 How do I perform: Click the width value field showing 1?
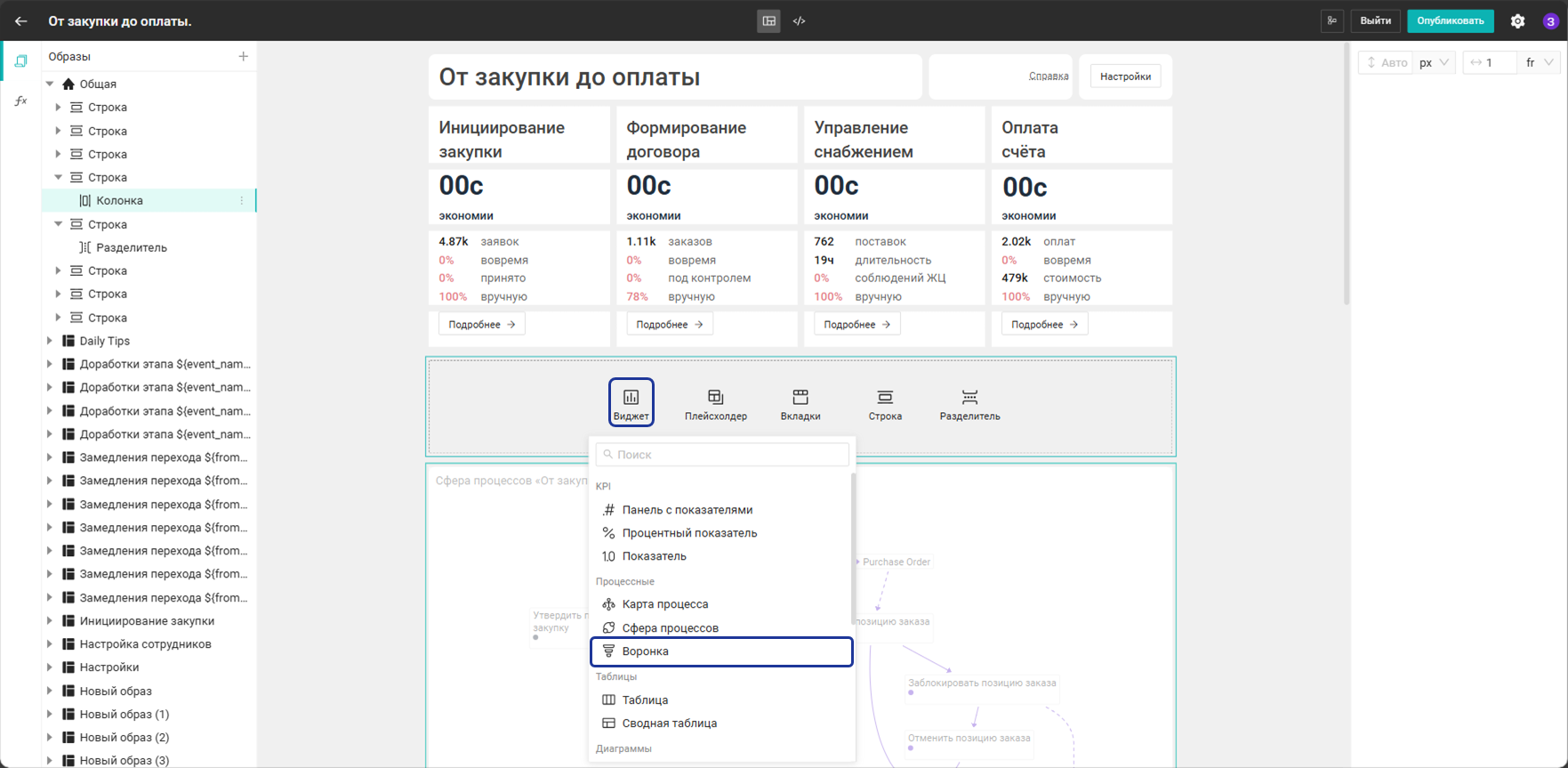(1491, 62)
